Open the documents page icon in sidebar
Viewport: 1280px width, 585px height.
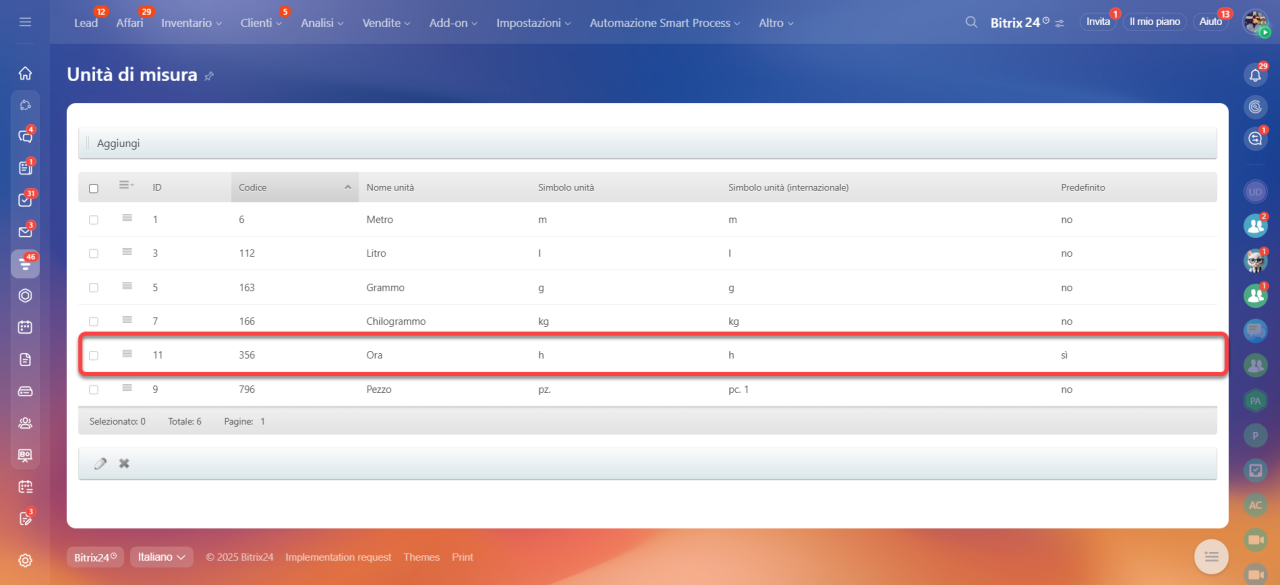[x=25, y=359]
